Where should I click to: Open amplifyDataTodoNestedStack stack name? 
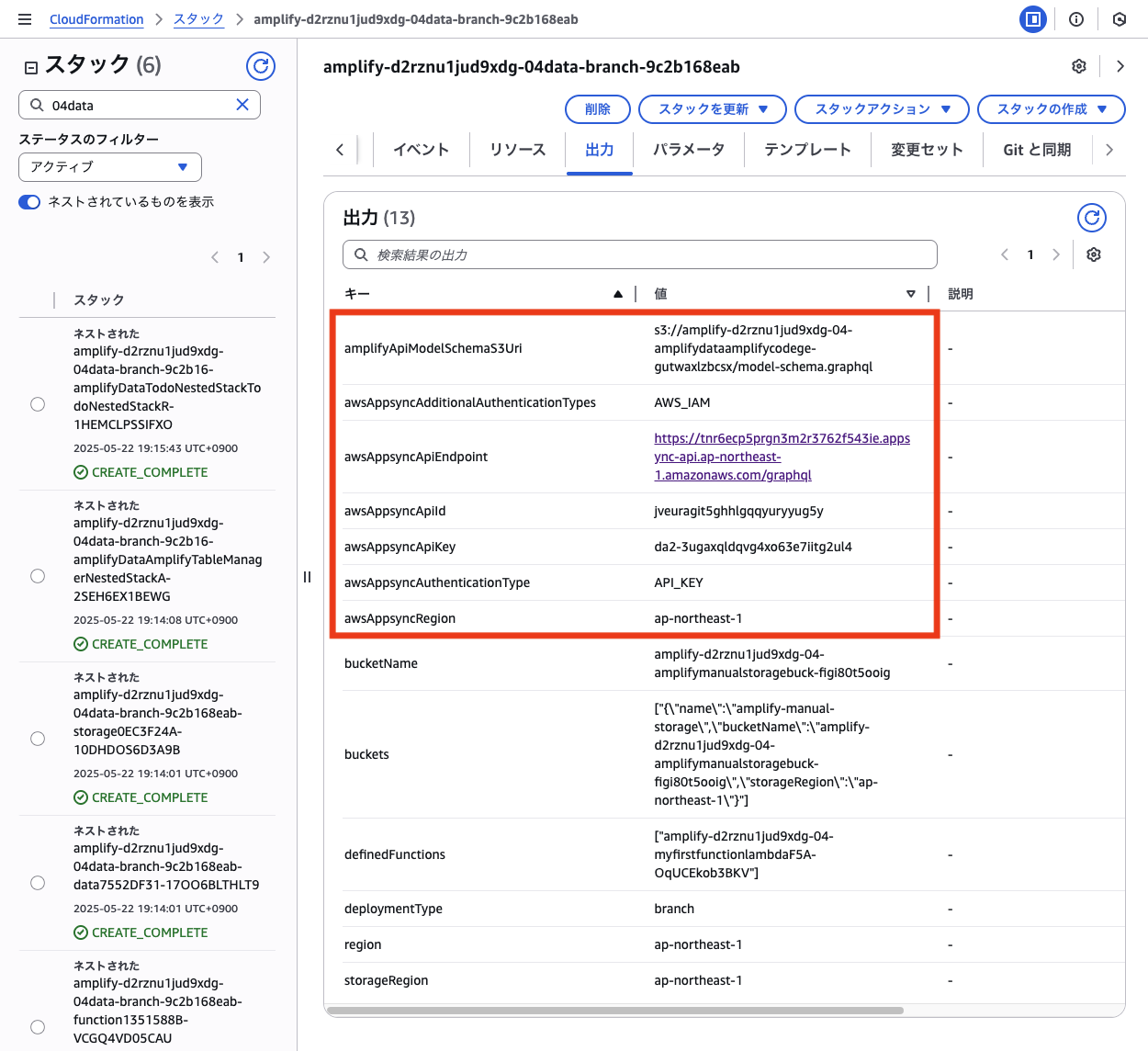167,388
